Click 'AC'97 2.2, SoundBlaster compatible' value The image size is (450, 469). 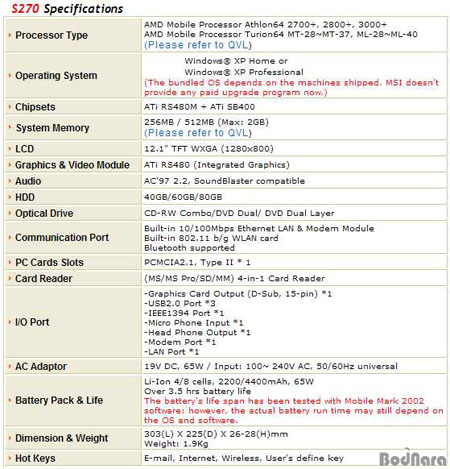(224, 181)
